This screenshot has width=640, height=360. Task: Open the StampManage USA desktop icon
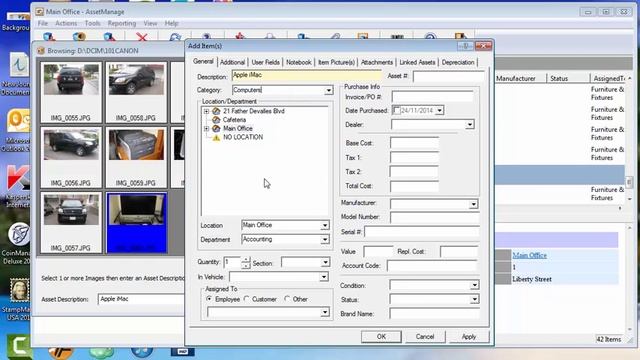(17, 299)
